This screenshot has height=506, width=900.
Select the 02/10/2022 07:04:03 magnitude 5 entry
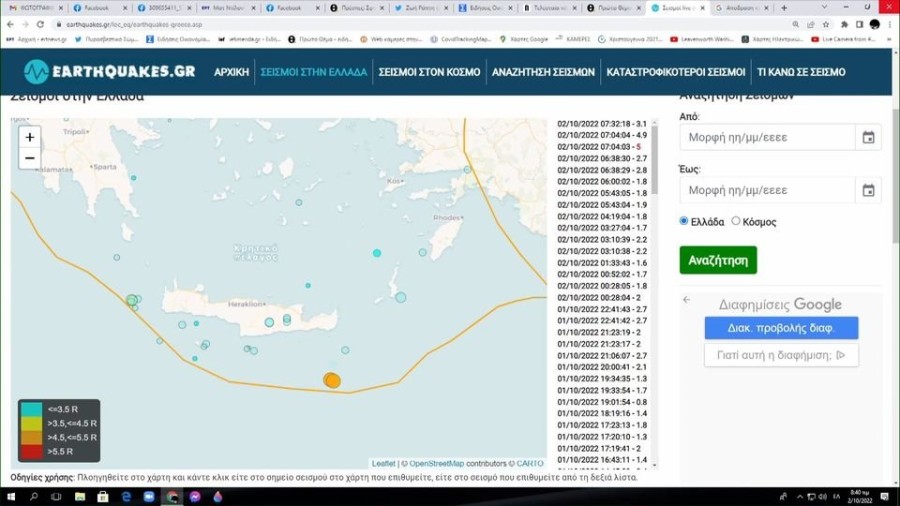coord(599,147)
